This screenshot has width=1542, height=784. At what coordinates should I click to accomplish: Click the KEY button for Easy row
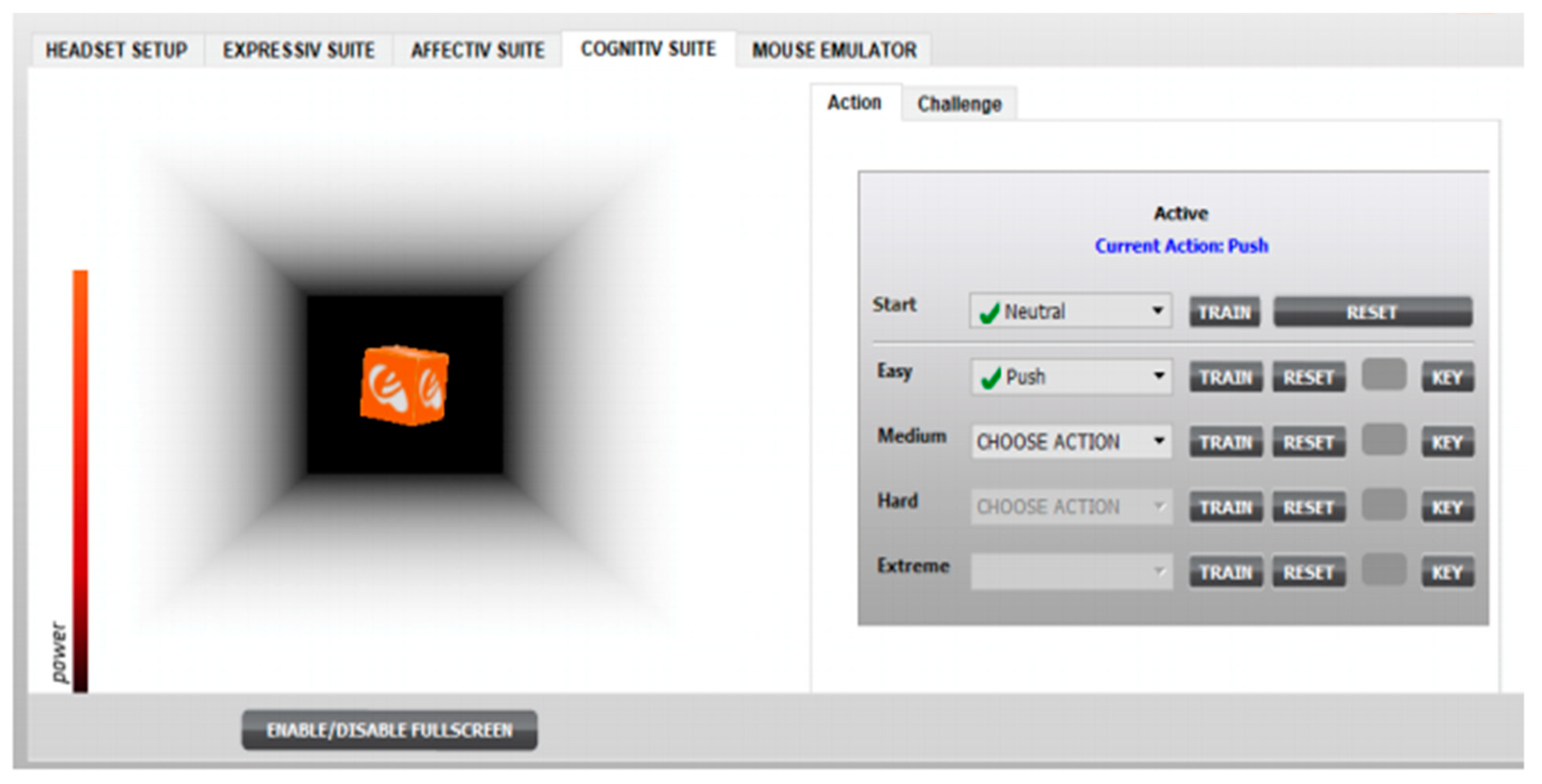point(1447,377)
